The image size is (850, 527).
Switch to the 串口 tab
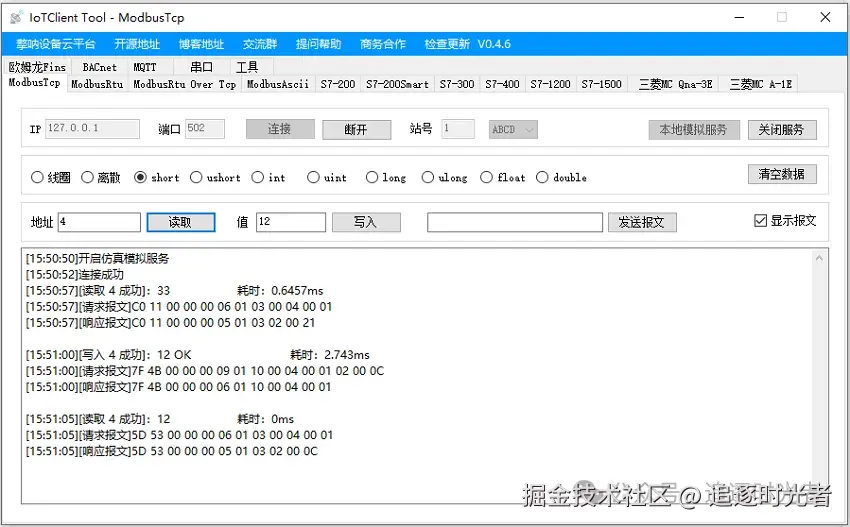point(202,67)
